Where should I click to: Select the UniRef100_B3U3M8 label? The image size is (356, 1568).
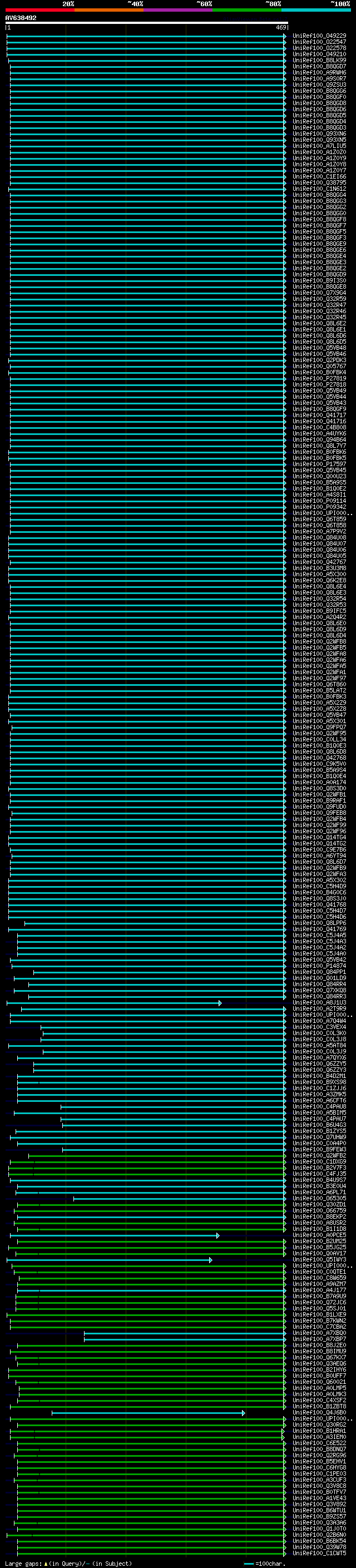(319, 568)
